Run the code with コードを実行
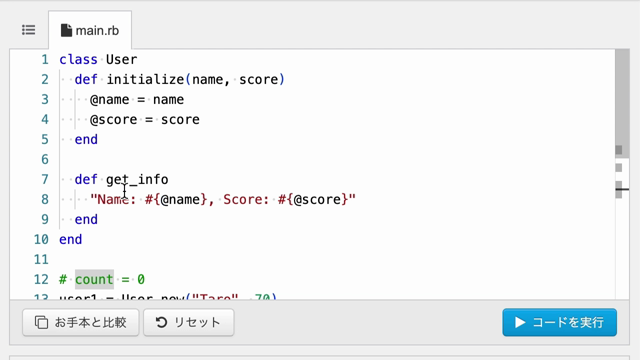 pos(559,322)
